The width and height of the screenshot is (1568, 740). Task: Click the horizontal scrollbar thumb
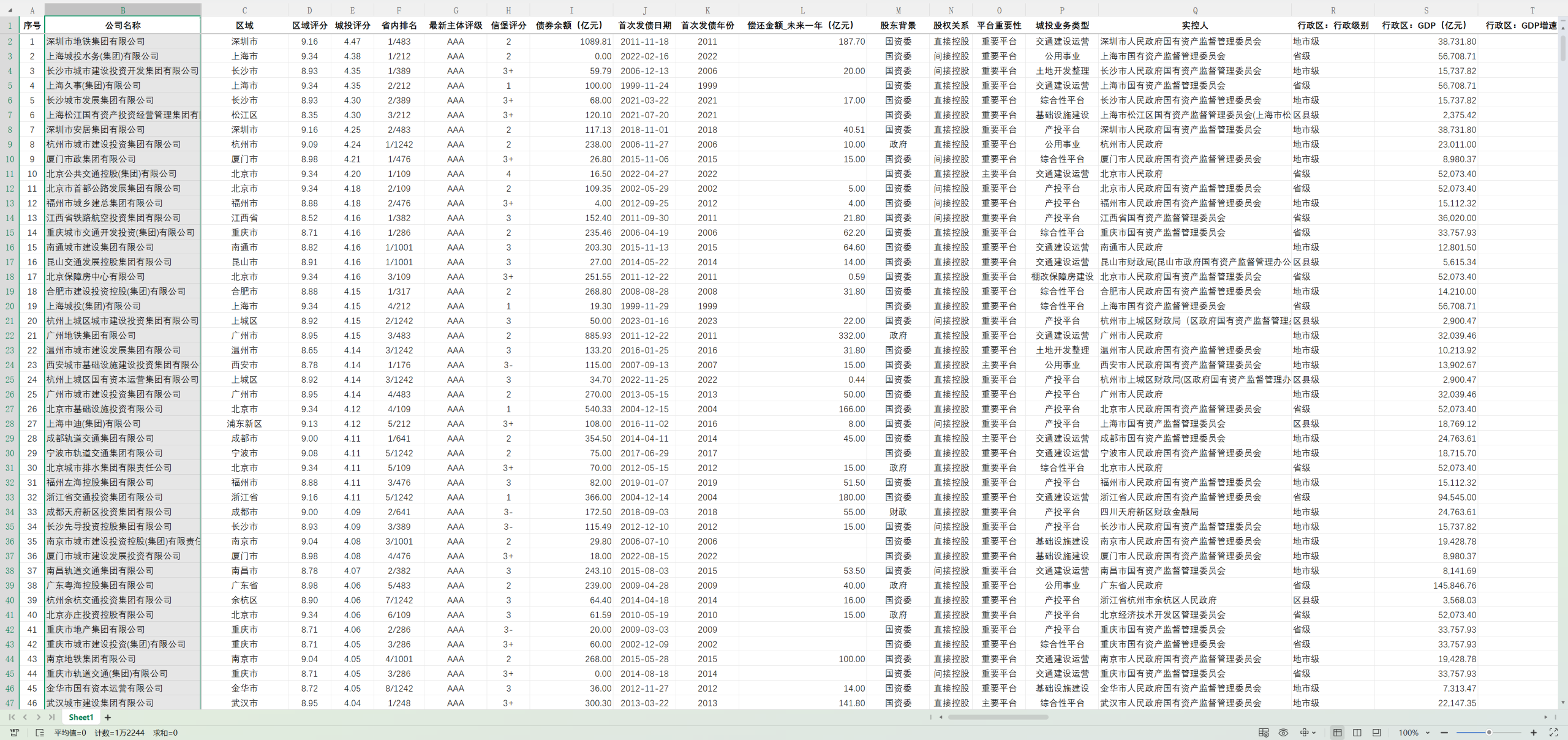[x=998, y=717]
